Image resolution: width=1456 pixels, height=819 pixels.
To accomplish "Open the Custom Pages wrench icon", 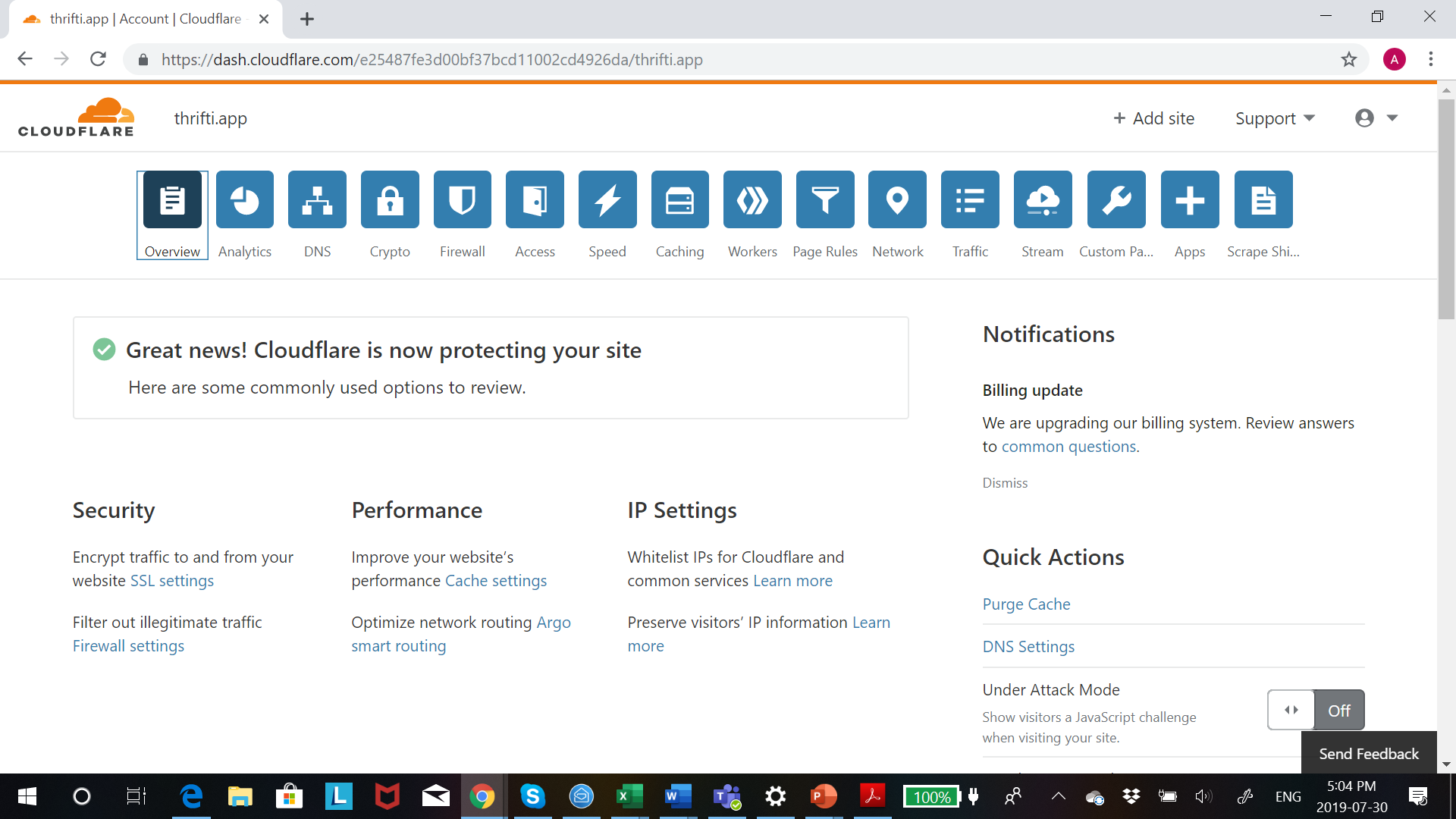I will [x=1116, y=200].
